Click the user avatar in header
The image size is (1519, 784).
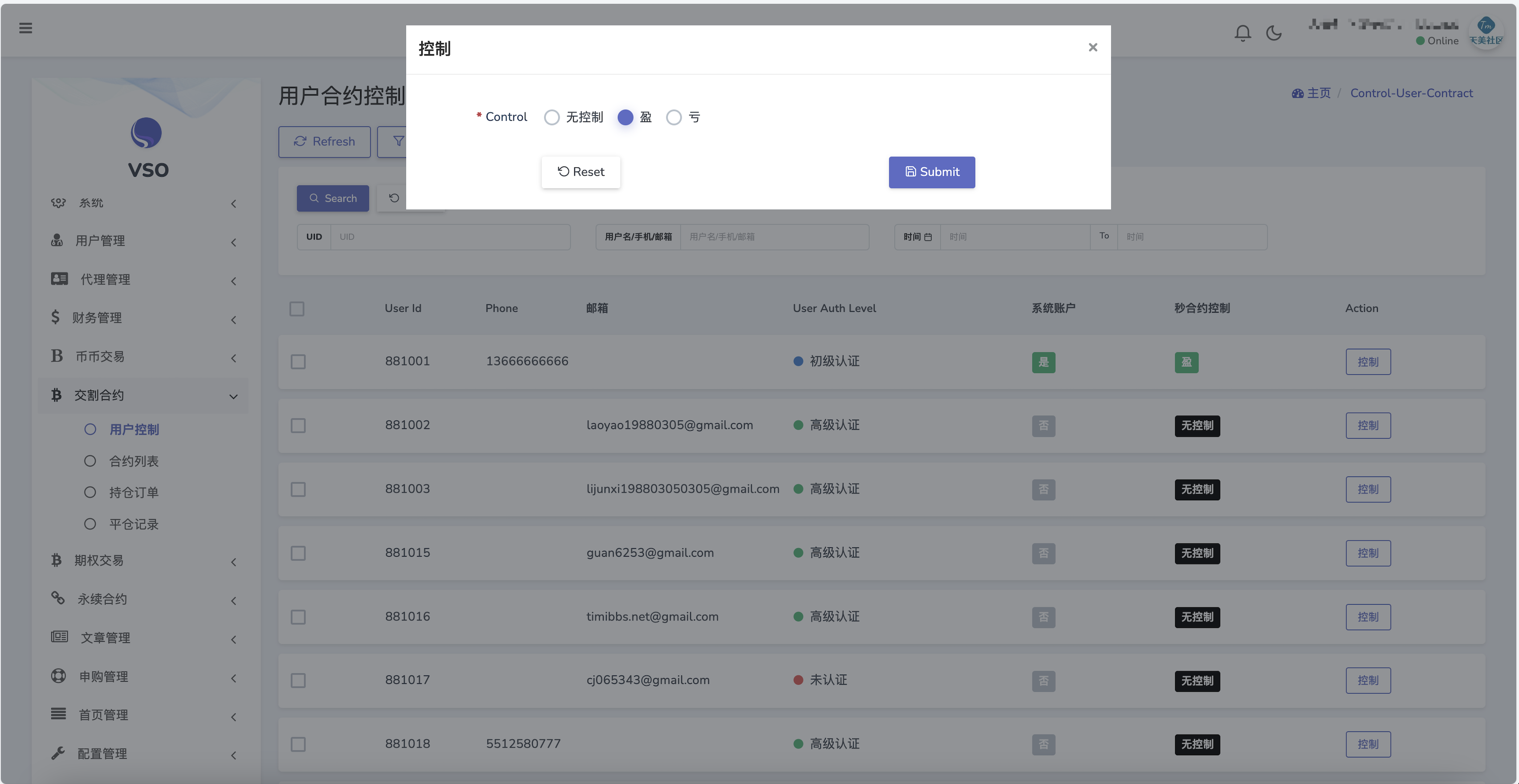(1486, 32)
